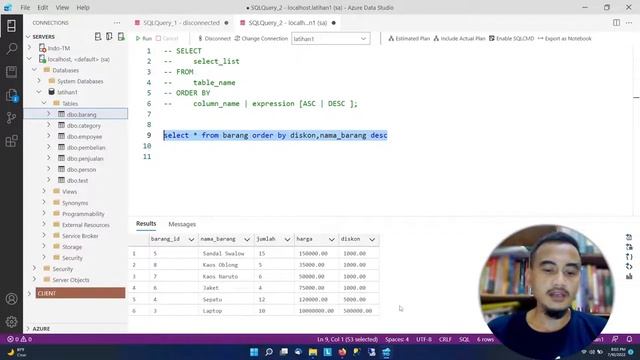Collapse the Tables folder
This screenshot has height=360, width=640.
click(44, 103)
